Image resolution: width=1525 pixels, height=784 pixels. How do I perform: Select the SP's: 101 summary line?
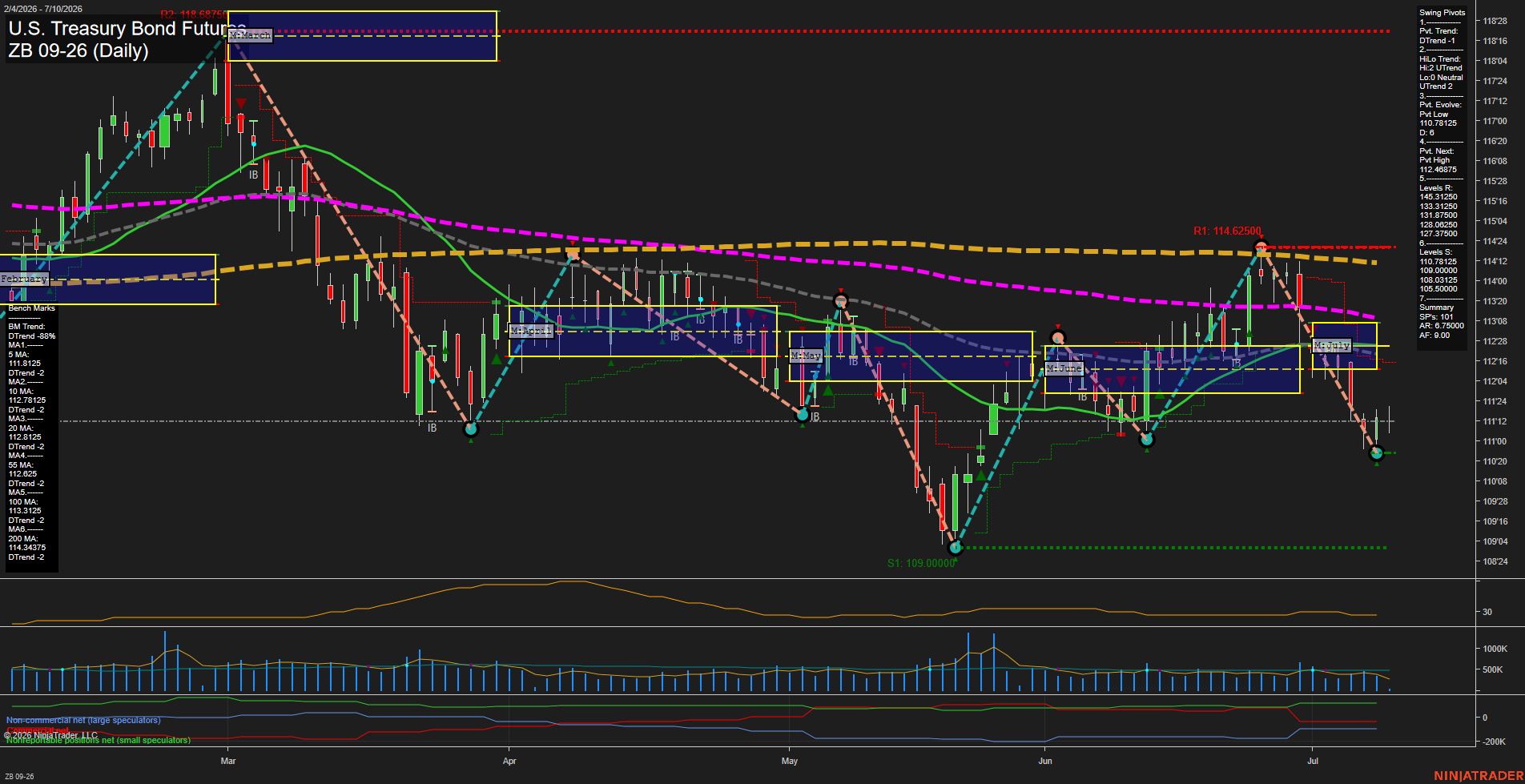tap(1436, 317)
